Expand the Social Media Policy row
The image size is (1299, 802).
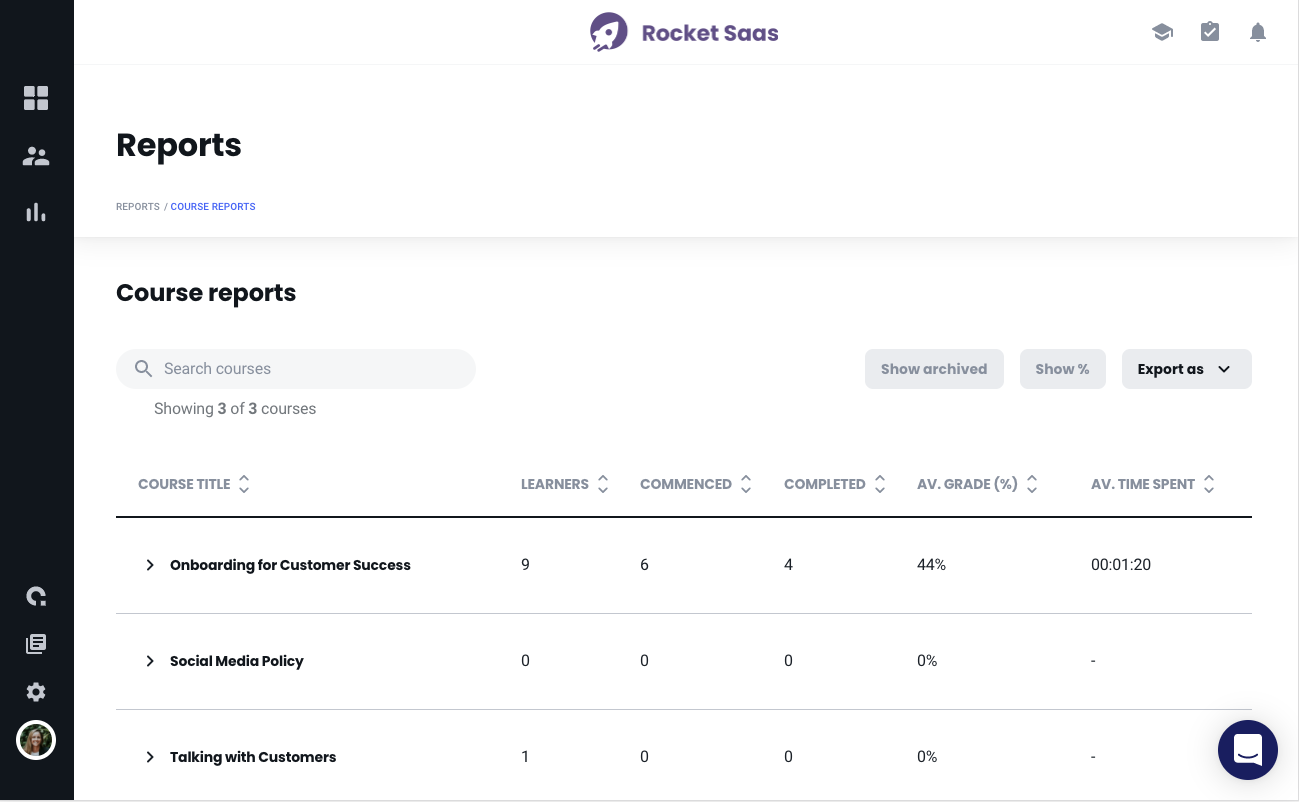[150, 661]
